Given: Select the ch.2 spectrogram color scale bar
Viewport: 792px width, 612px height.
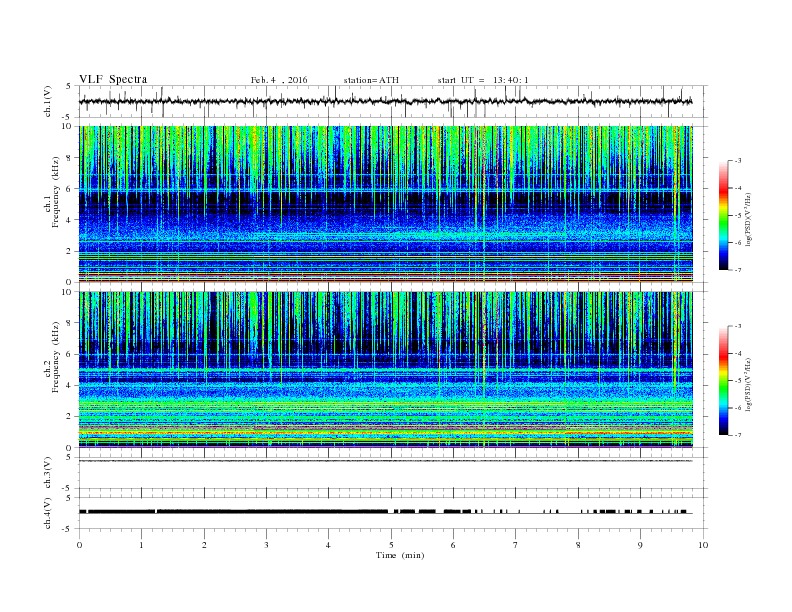Looking at the screenshot, I should pyautogui.click(x=723, y=380).
